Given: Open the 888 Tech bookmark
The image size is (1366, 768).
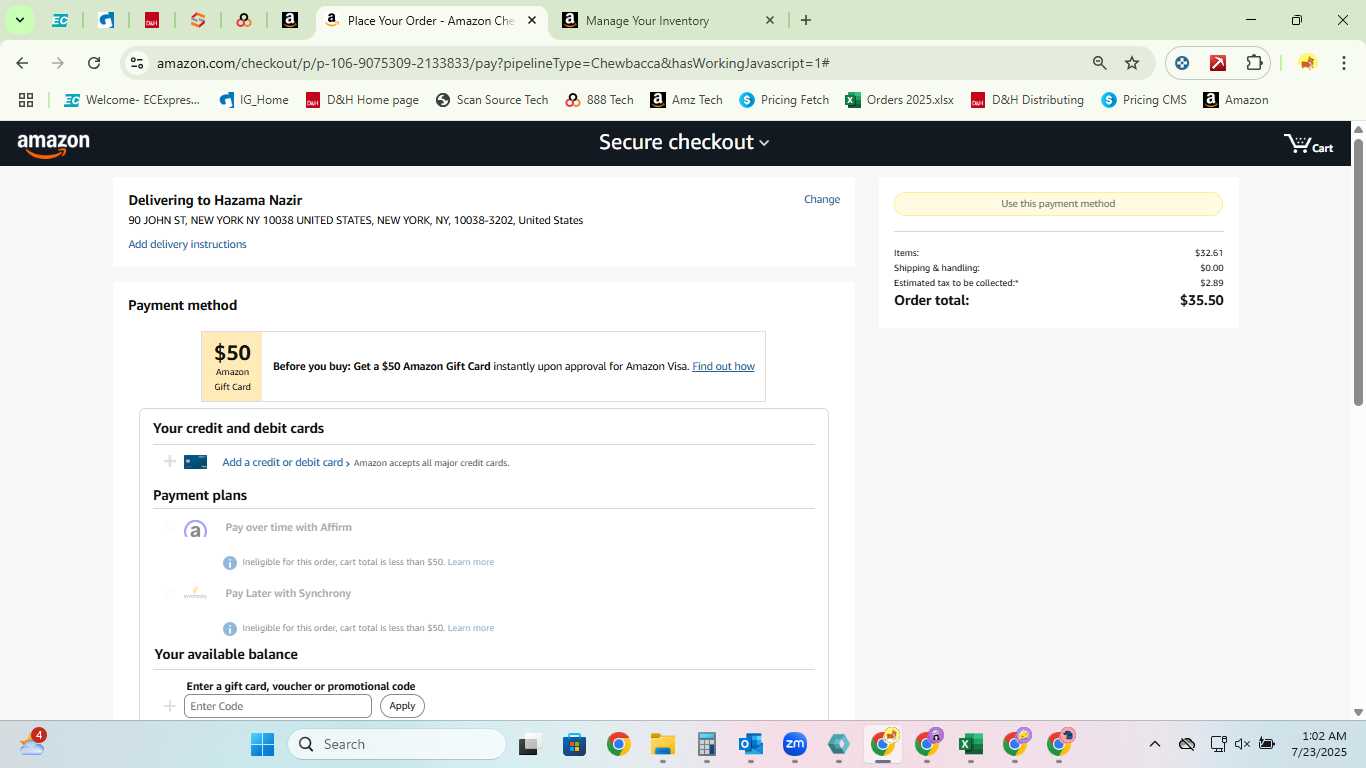Looking at the screenshot, I should point(600,100).
